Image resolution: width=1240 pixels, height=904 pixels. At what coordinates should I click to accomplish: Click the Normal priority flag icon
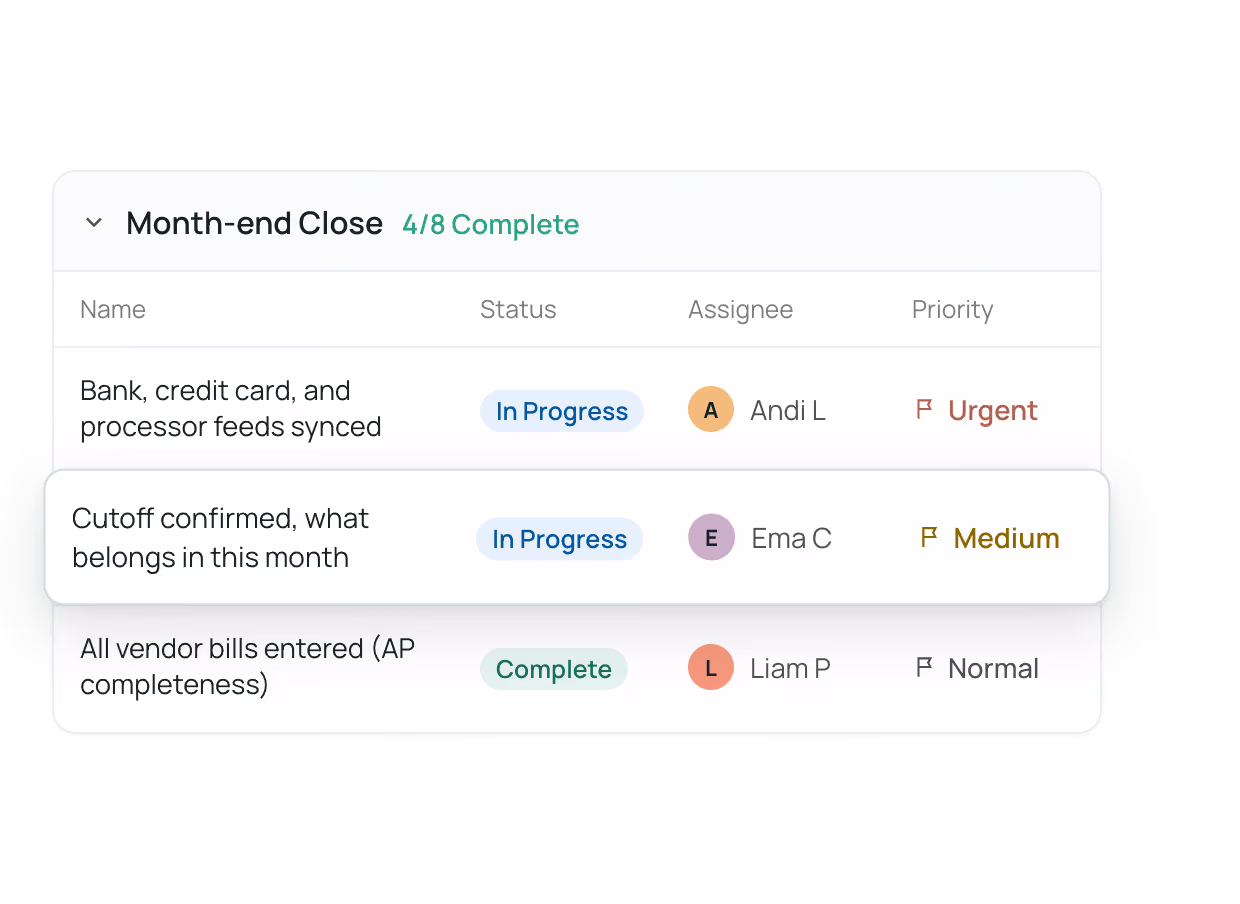[x=924, y=667]
